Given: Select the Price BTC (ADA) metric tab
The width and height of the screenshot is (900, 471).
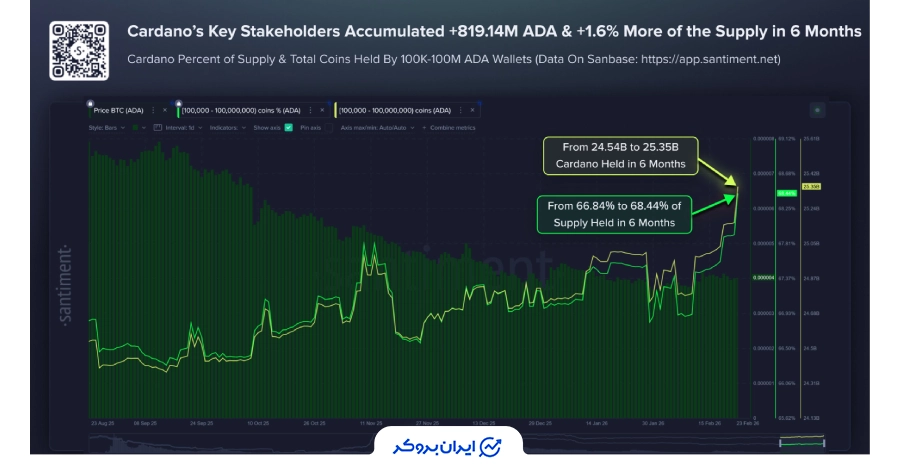Looking at the screenshot, I should click(x=118, y=110).
